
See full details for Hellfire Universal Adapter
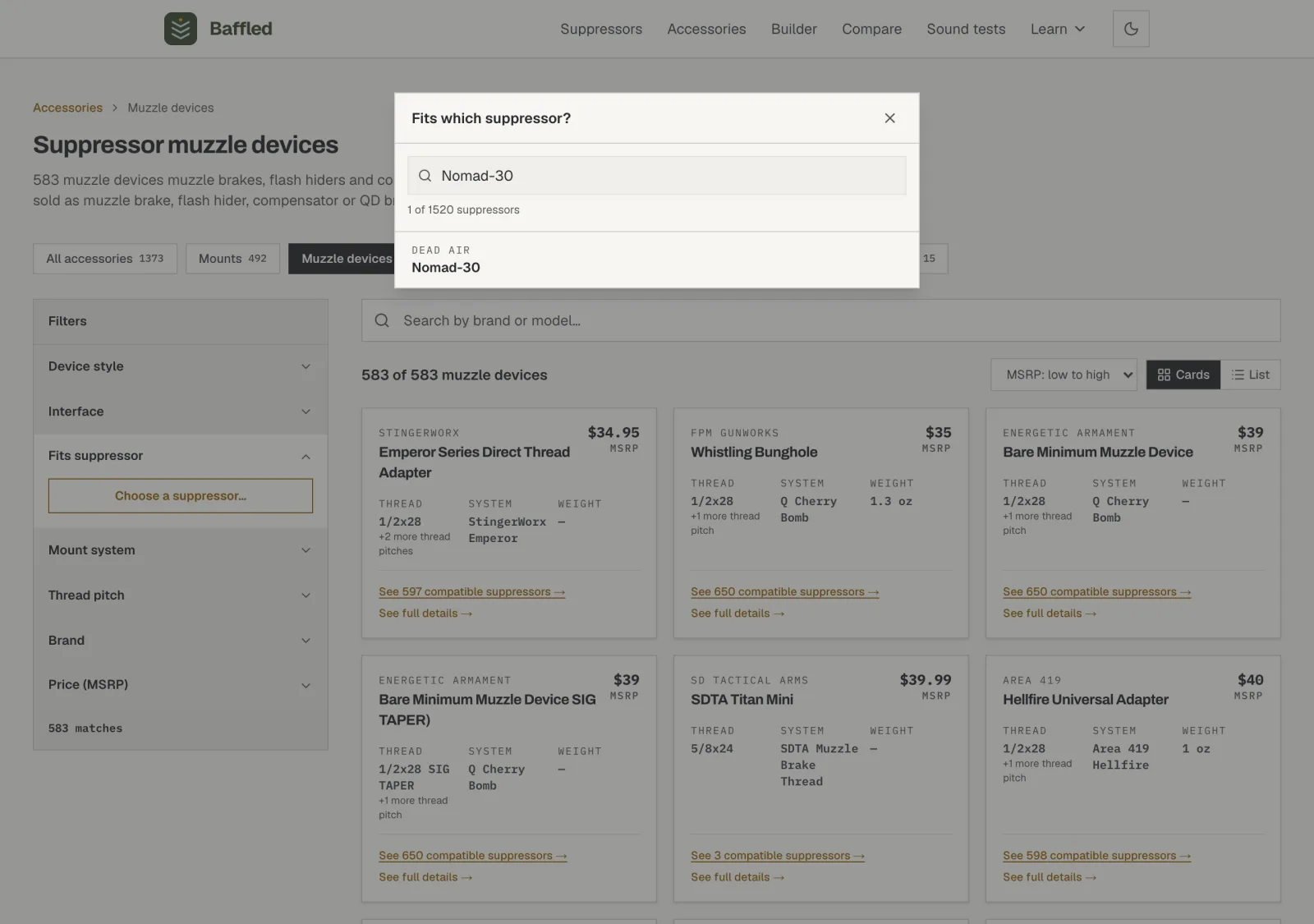pos(1050,877)
